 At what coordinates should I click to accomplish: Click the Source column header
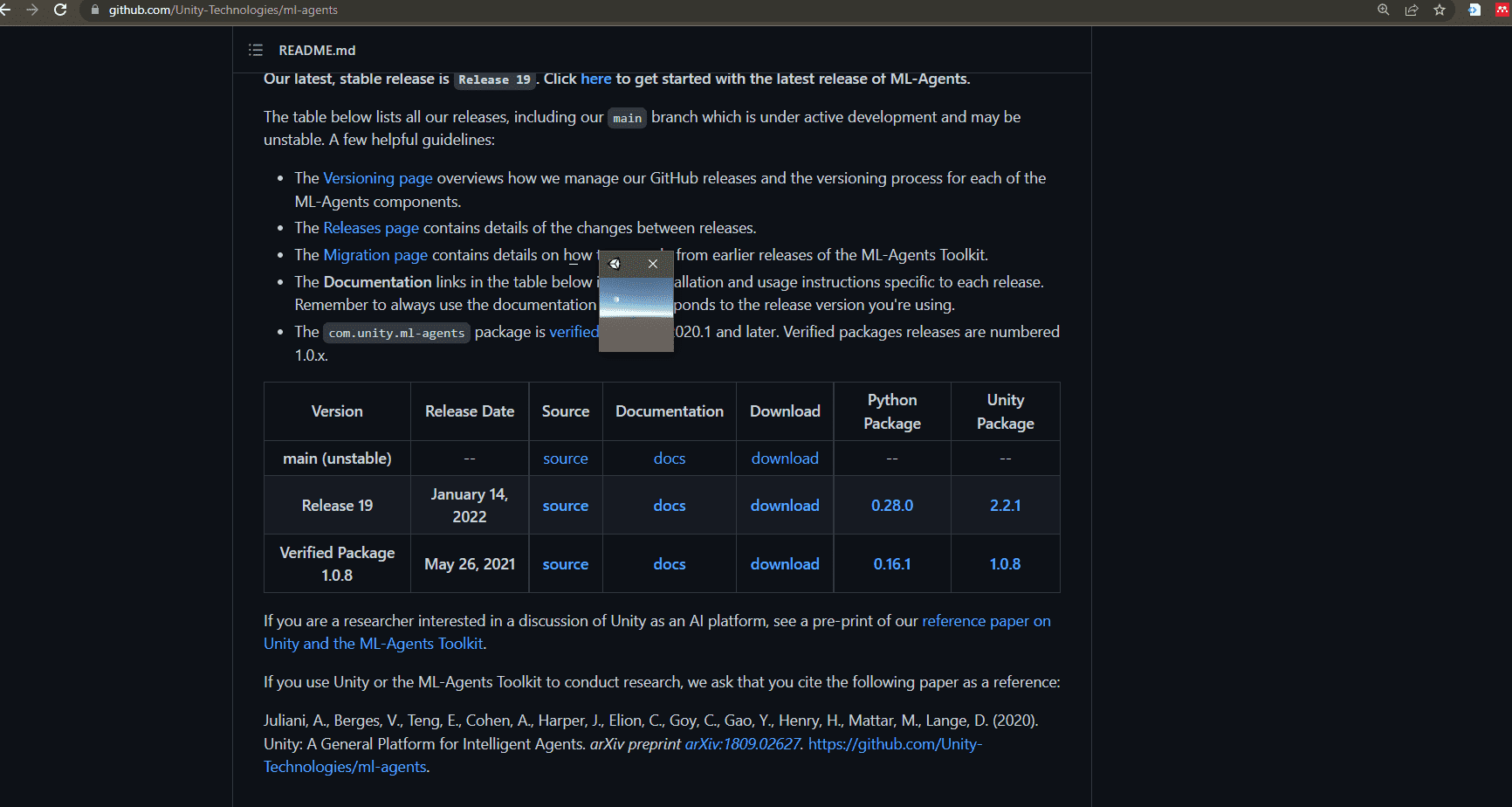pyautogui.click(x=566, y=411)
